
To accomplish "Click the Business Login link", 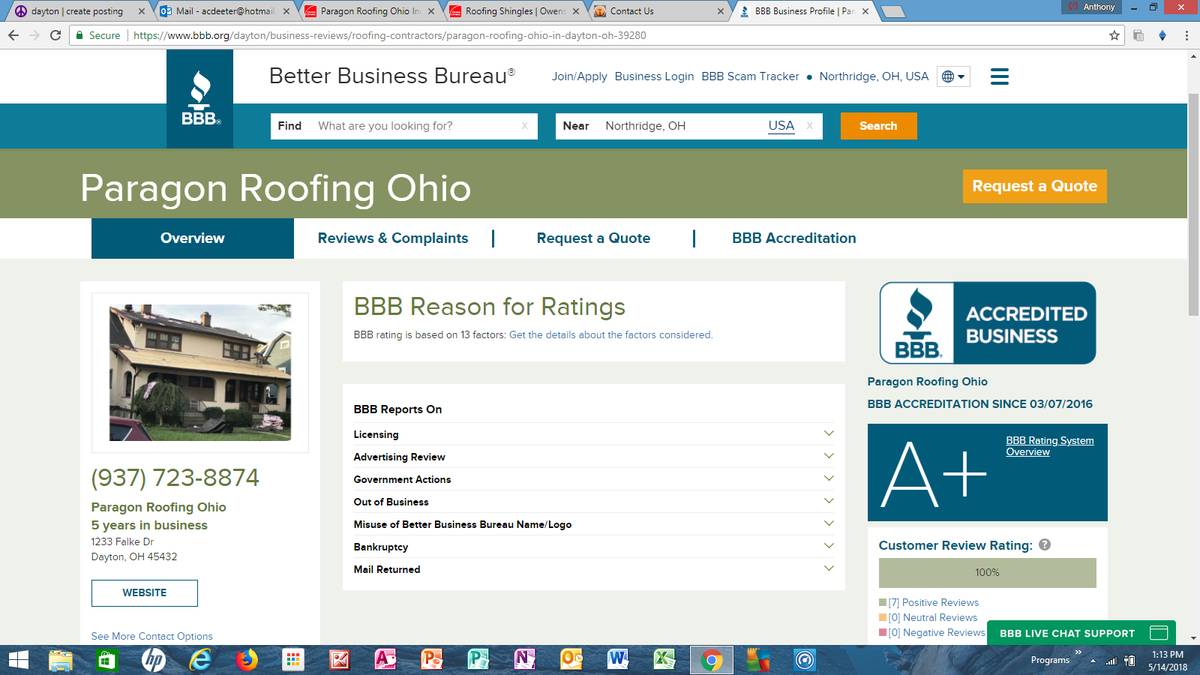I will [654, 77].
